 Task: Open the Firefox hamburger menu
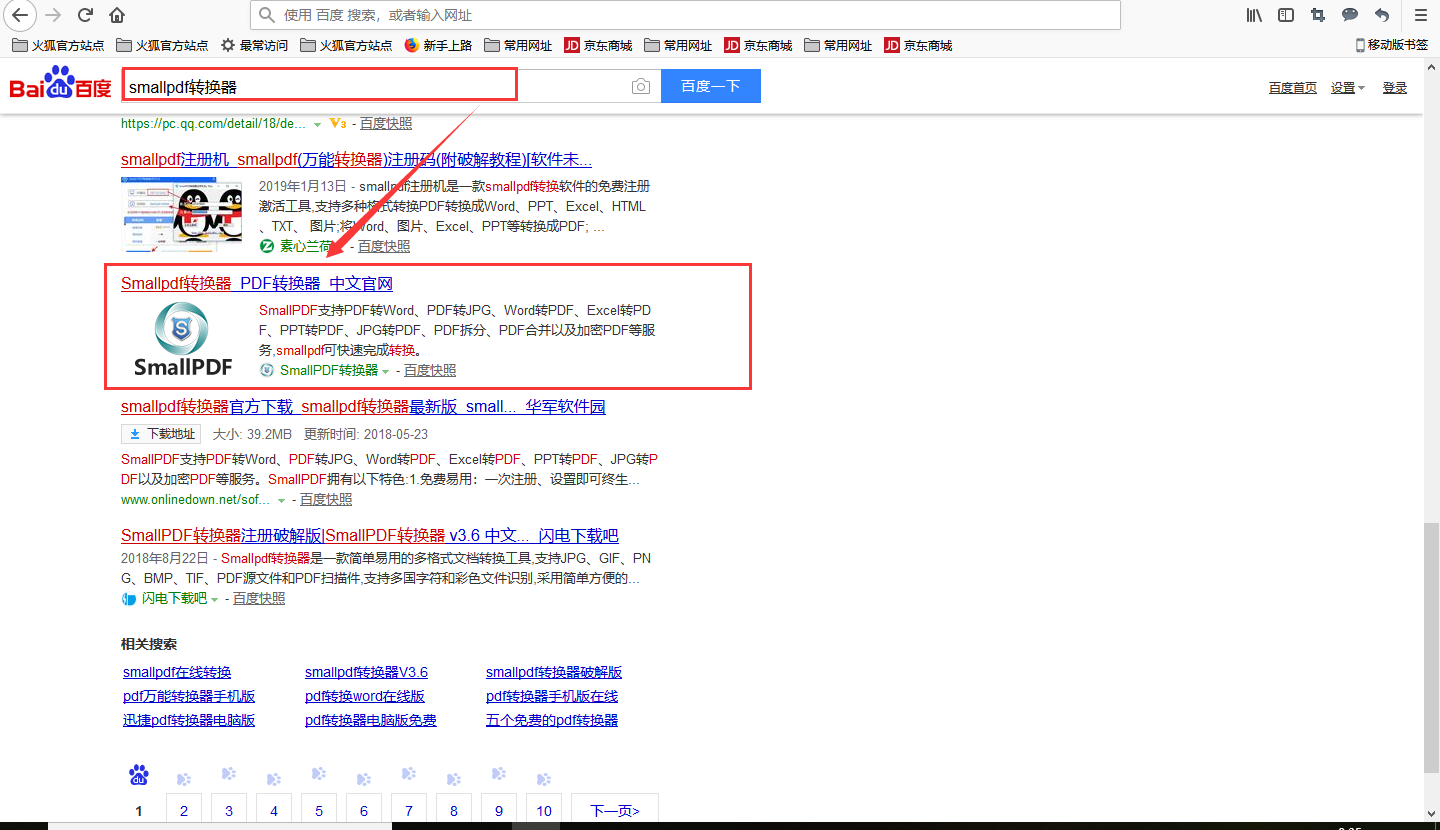[1420, 15]
